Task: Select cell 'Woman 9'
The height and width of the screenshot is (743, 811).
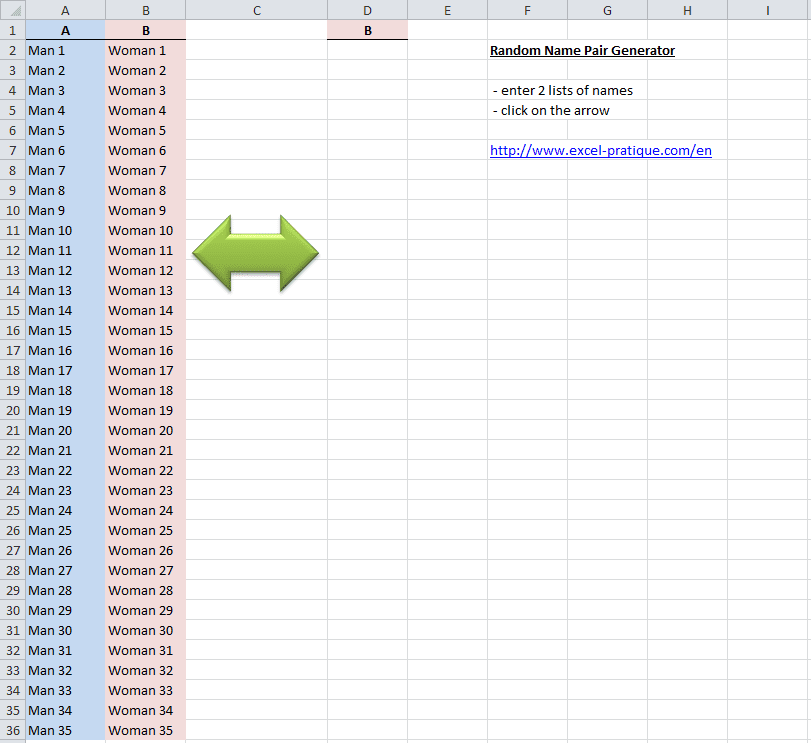Action: (145, 210)
